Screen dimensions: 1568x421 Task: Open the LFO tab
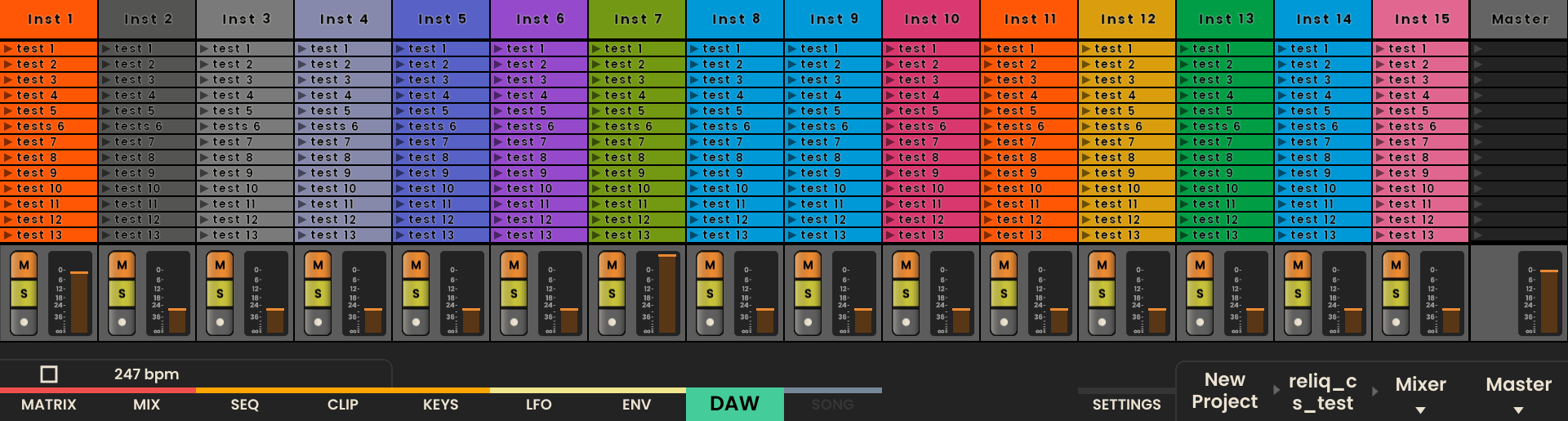click(x=539, y=405)
